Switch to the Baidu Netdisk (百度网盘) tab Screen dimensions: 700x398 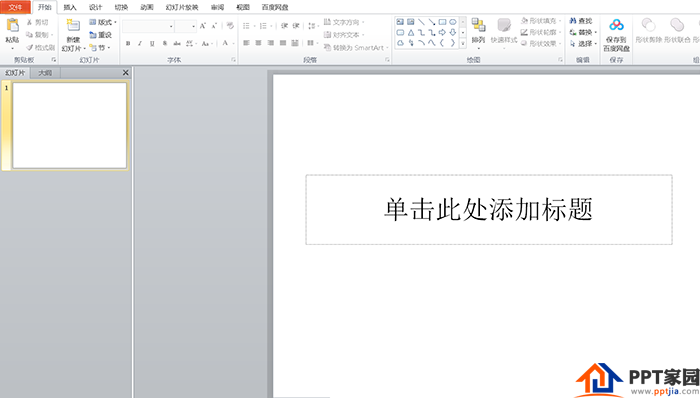click(x=275, y=7)
